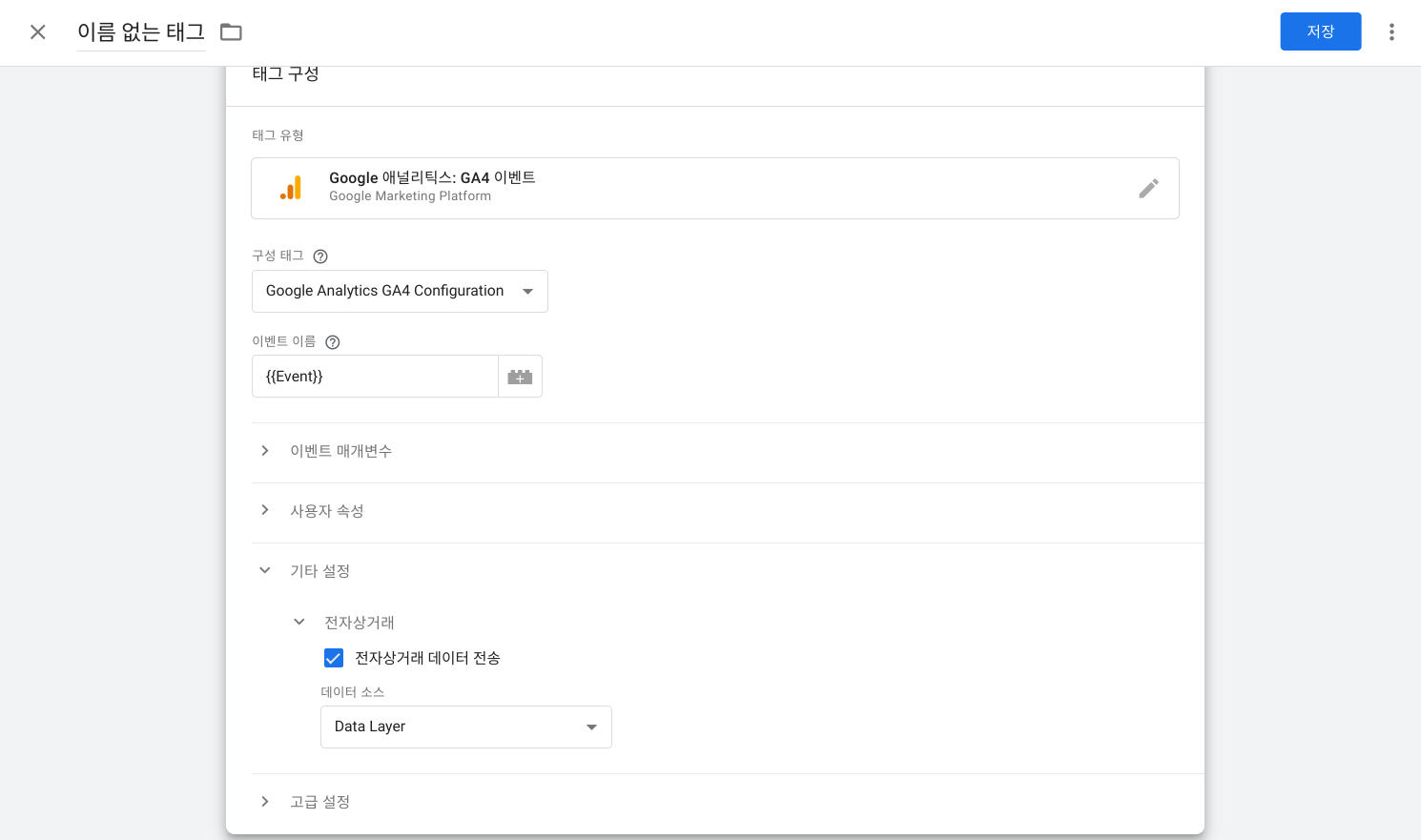Click the Google Analytics GA4 event logo icon
Viewport: 1421px width, 840px height.
(291, 188)
